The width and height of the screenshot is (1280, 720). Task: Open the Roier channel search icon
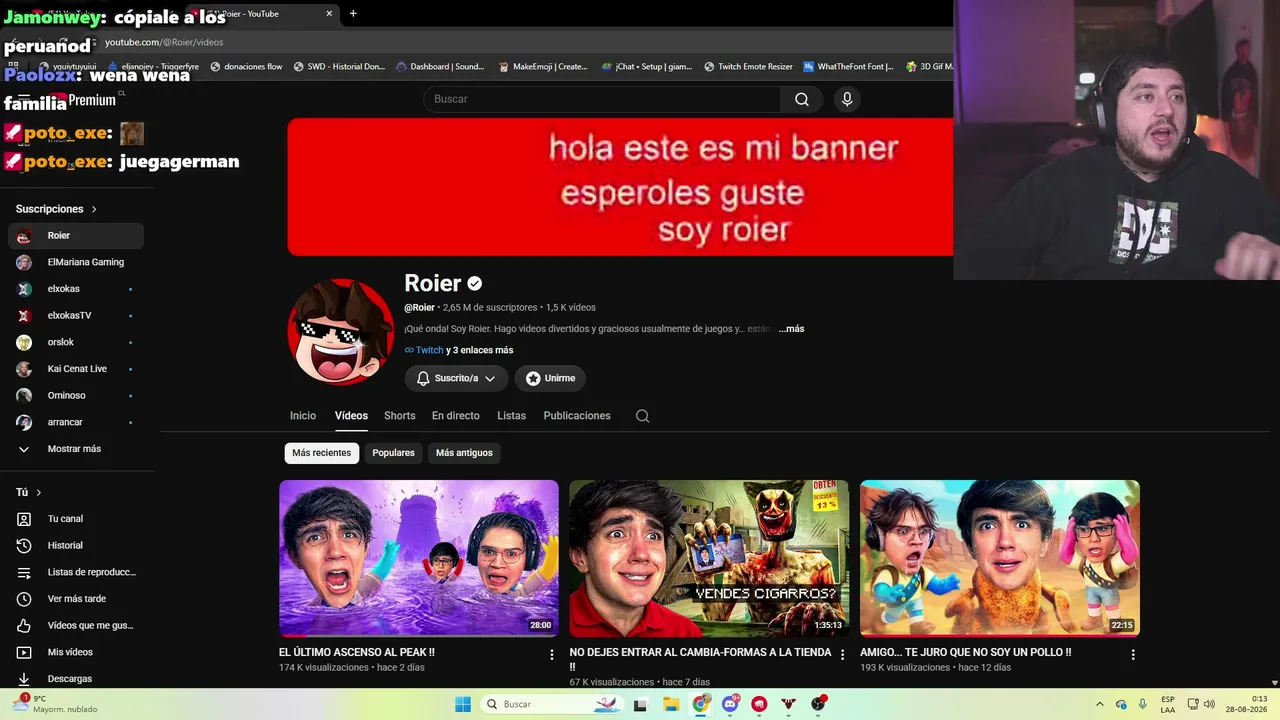643,416
